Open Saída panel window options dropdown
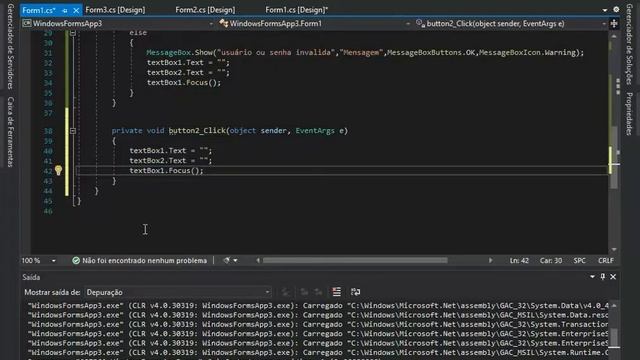The image size is (640, 360). click(592, 277)
